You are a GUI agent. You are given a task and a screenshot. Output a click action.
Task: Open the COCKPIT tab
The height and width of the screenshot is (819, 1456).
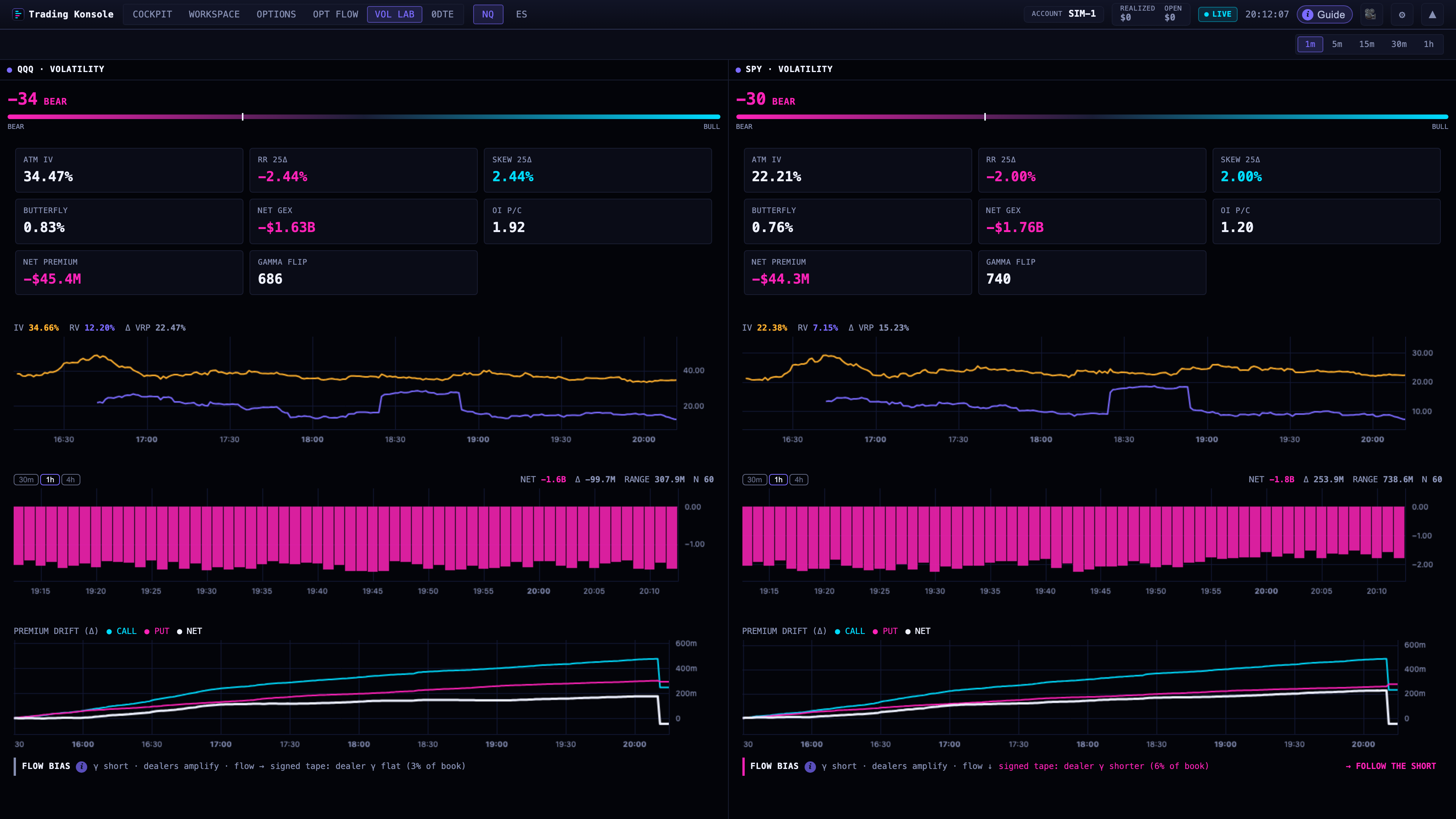152,14
